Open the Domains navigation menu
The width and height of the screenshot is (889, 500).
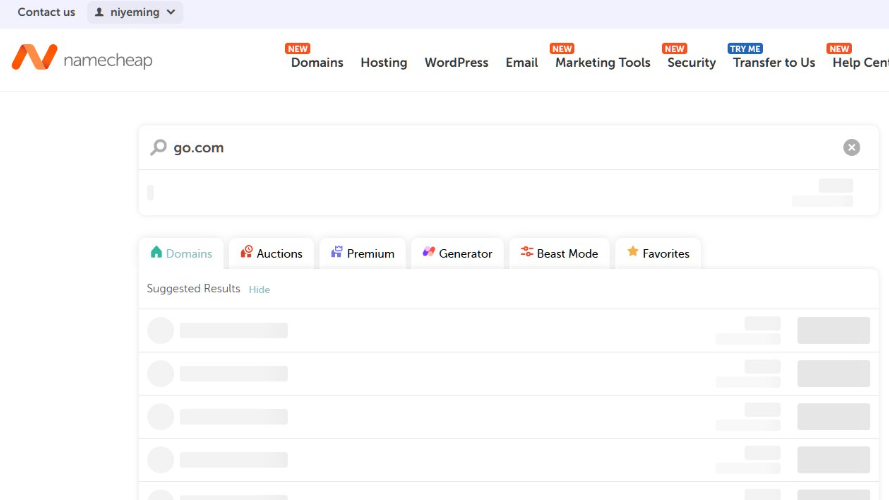pos(317,62)
